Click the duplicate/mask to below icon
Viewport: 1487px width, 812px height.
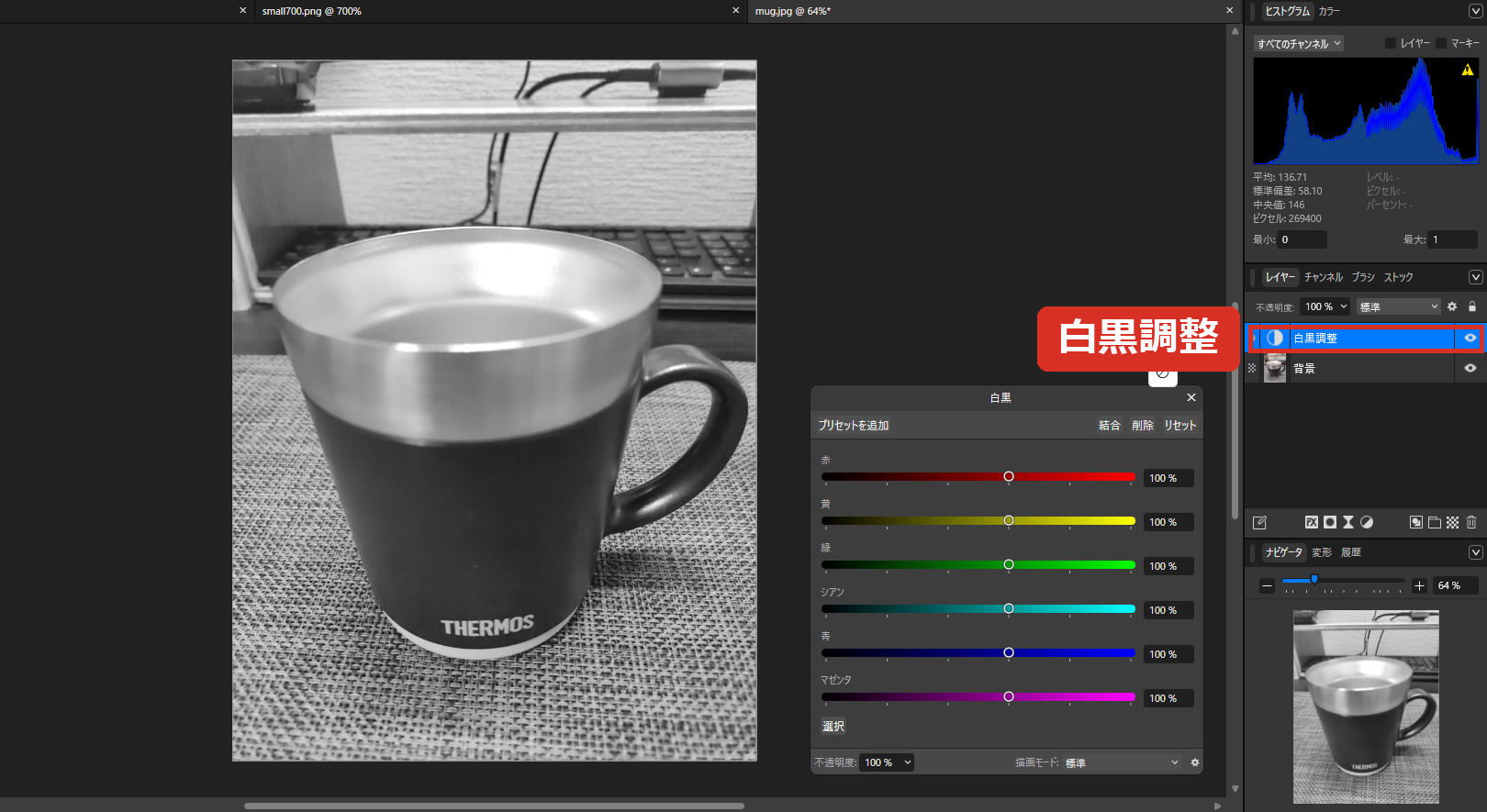click(1416, 522)
